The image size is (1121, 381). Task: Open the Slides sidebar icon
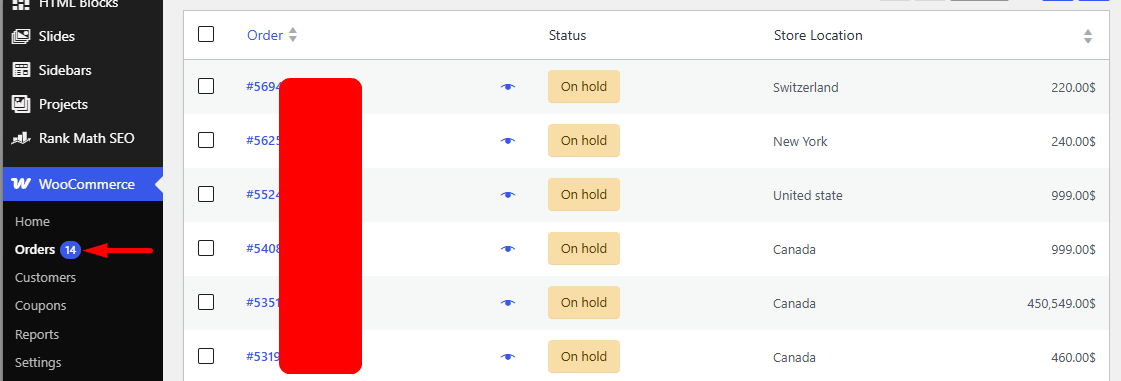click(x=21, y=36)
